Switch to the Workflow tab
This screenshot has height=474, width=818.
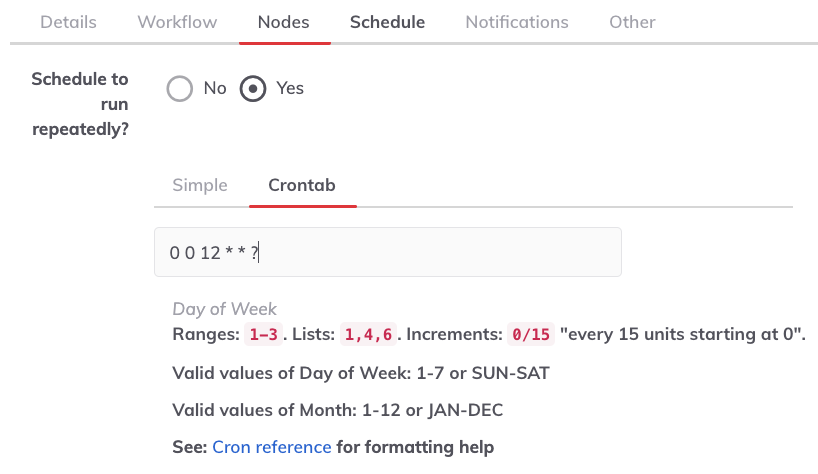[x=177, y=22]
